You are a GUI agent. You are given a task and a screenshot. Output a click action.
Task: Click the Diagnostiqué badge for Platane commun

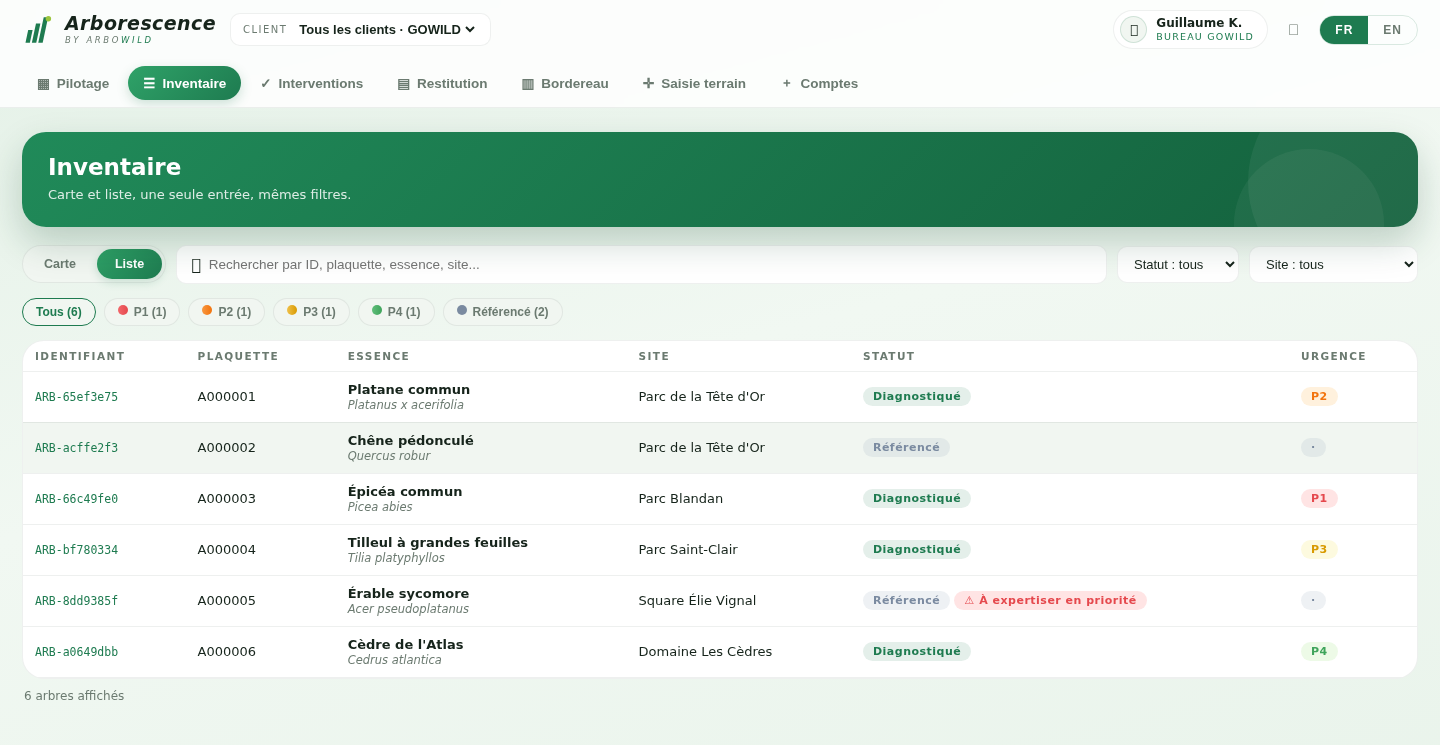click(x=917, y=397)
